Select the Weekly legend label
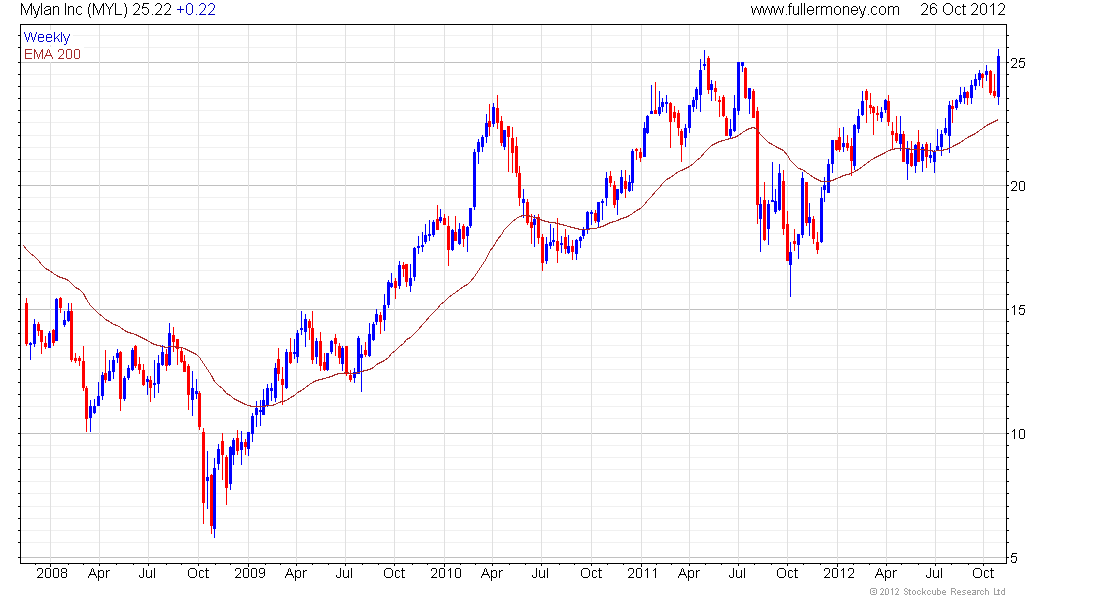 47,38
